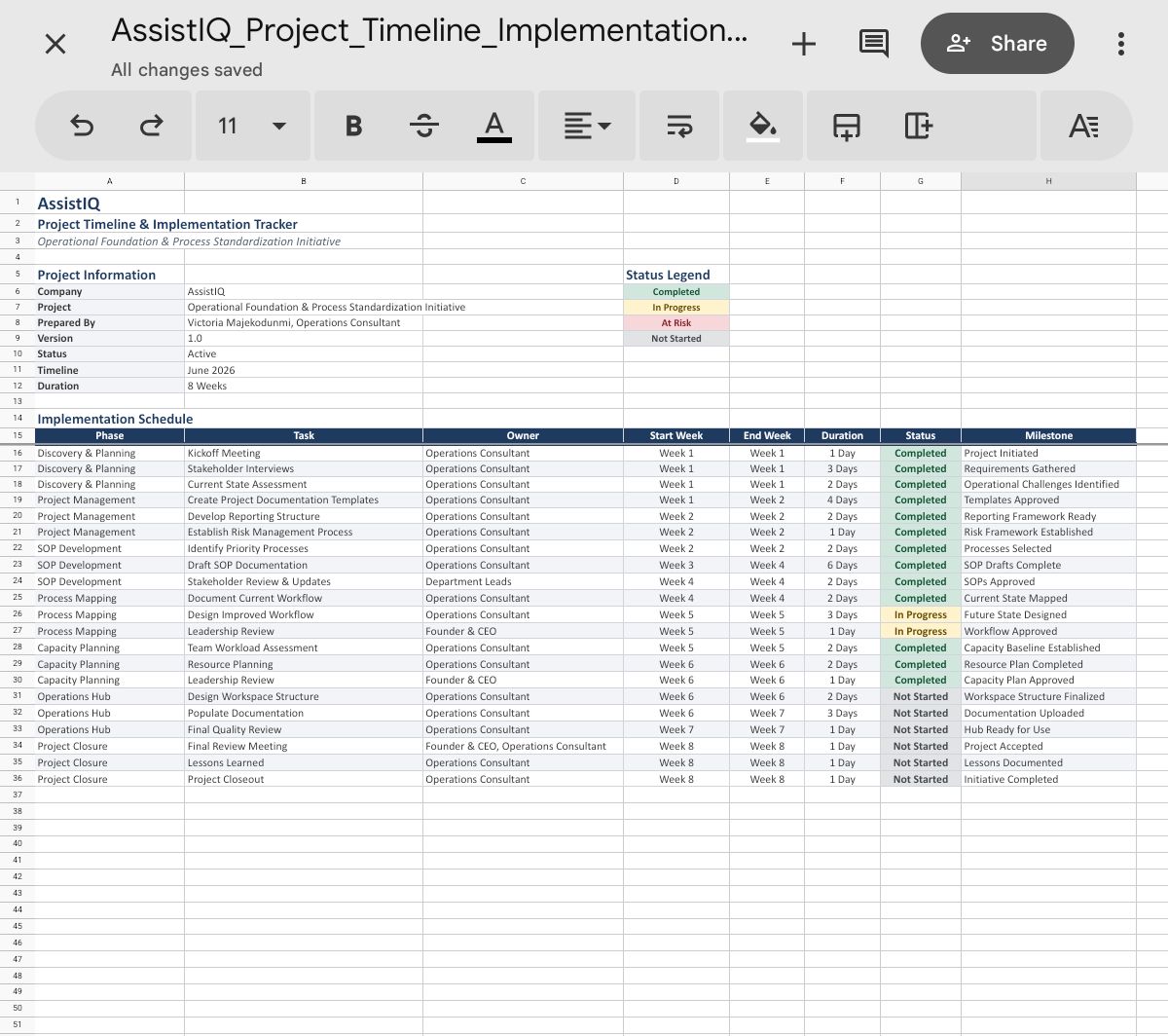Click the 'At Risk' legend cell
Viewport: 1168px width, 1036px height.
click(676, 322)
